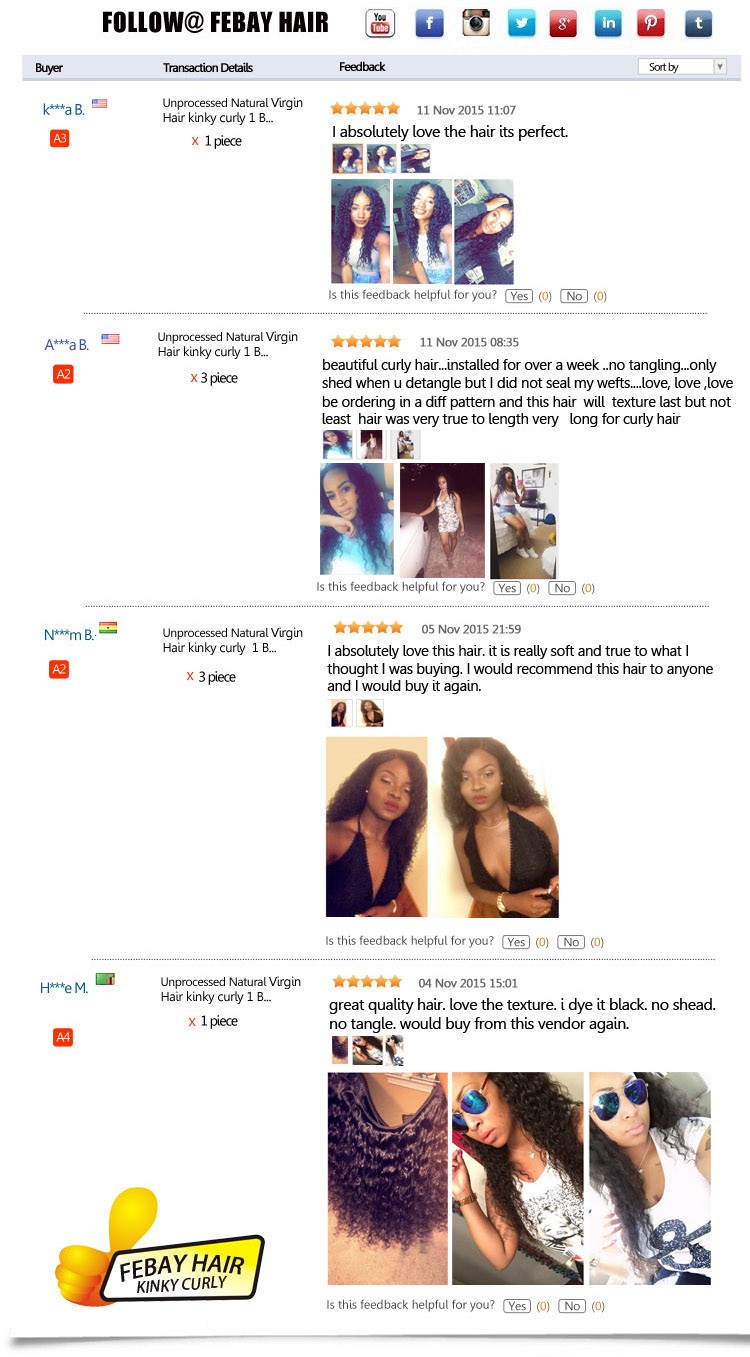
Task: Click Yes on N***m B. feedback
Action: 516,942
